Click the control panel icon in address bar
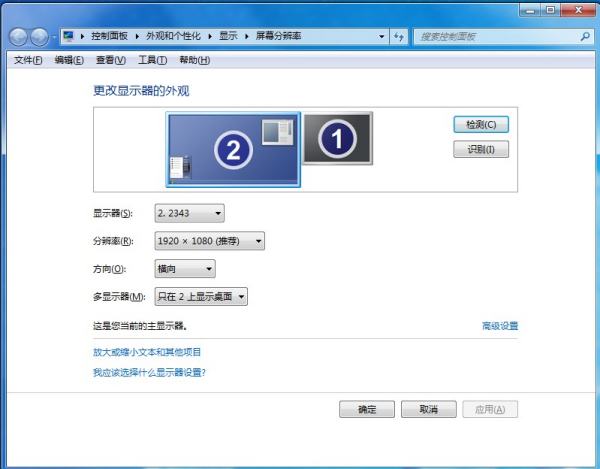The height and width of the screenshot is (469, 600). 69,36
